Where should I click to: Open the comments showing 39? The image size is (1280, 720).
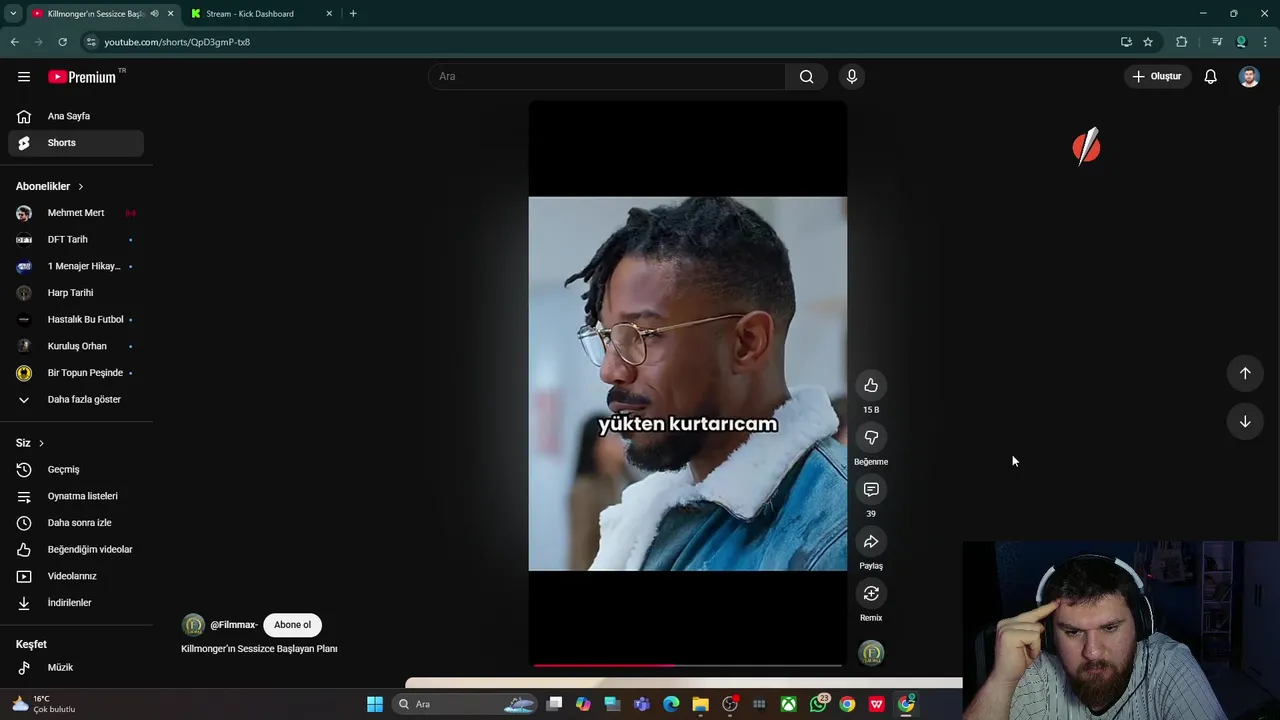(871, 490)
